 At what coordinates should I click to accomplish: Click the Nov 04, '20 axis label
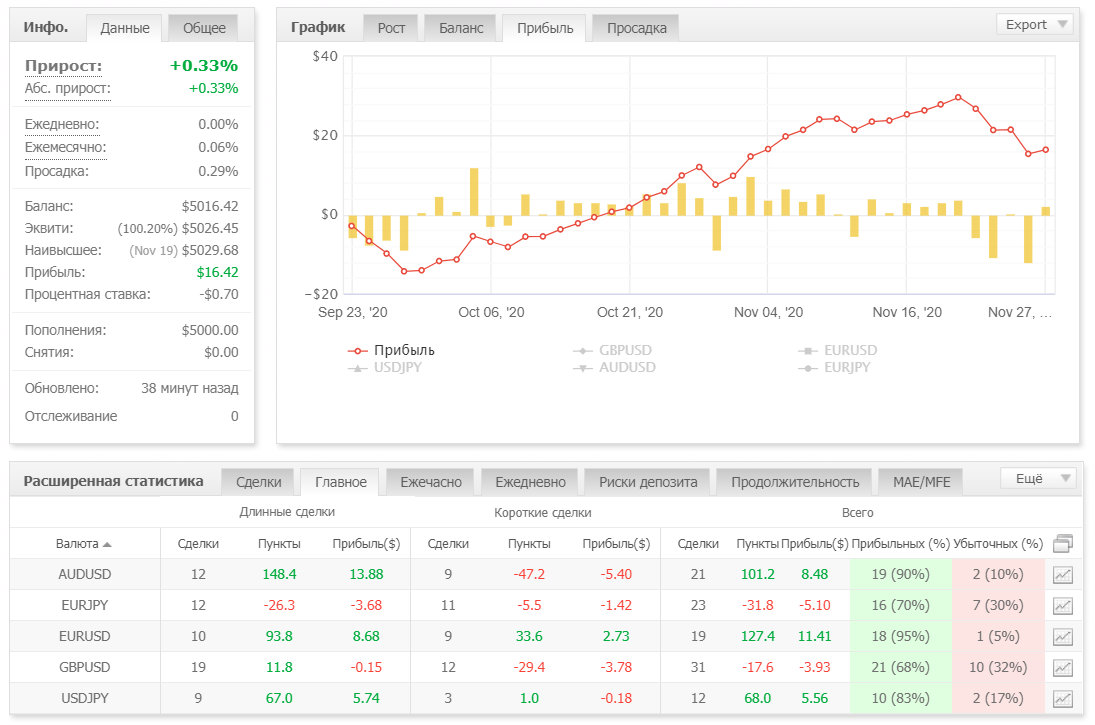tap(768, 313)
